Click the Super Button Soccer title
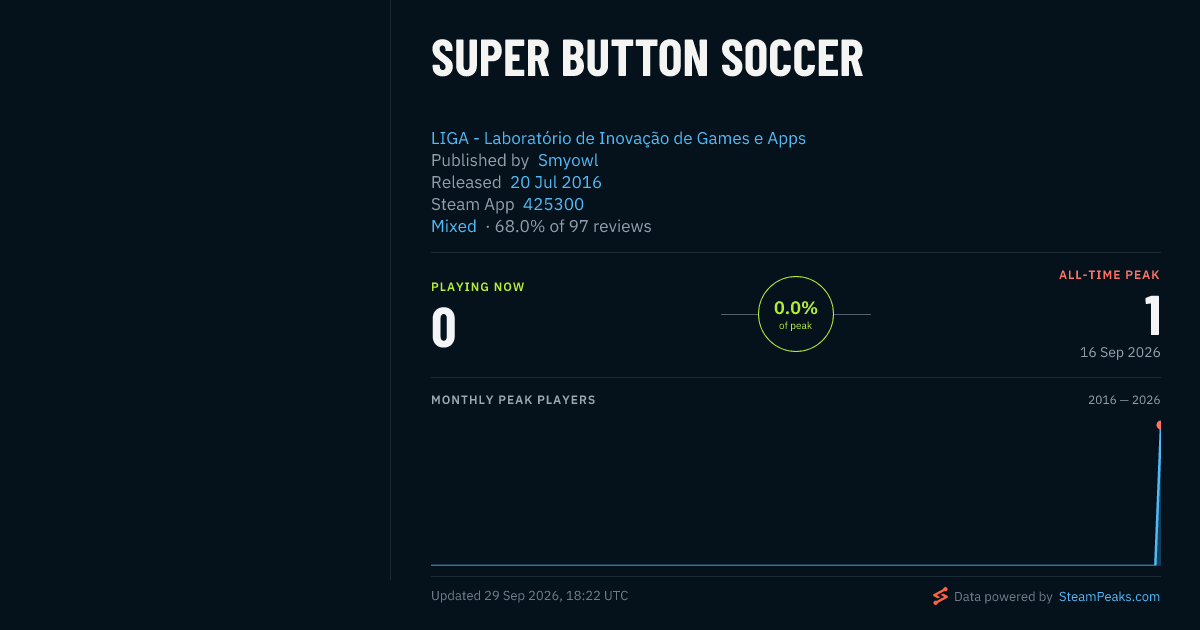The height and width of the screenshot is (630, 1200). (647, 58)
